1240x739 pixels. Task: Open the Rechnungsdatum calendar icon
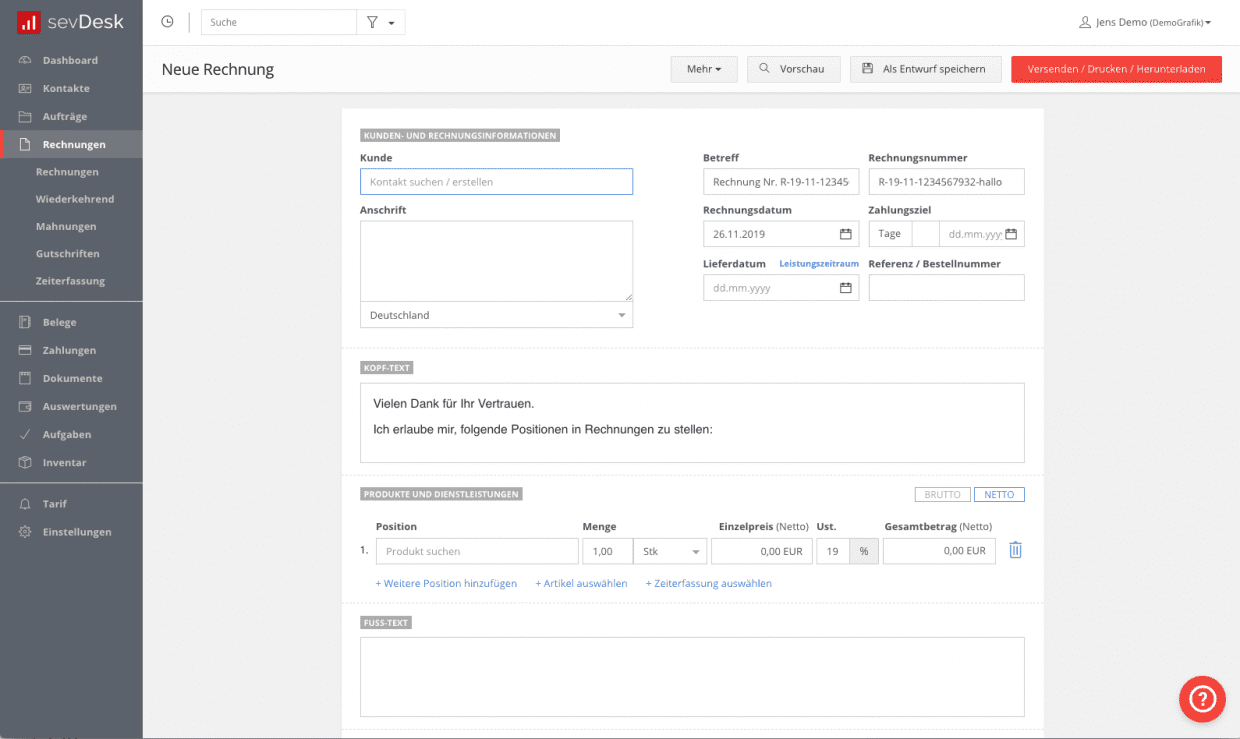tap(845, 234)
